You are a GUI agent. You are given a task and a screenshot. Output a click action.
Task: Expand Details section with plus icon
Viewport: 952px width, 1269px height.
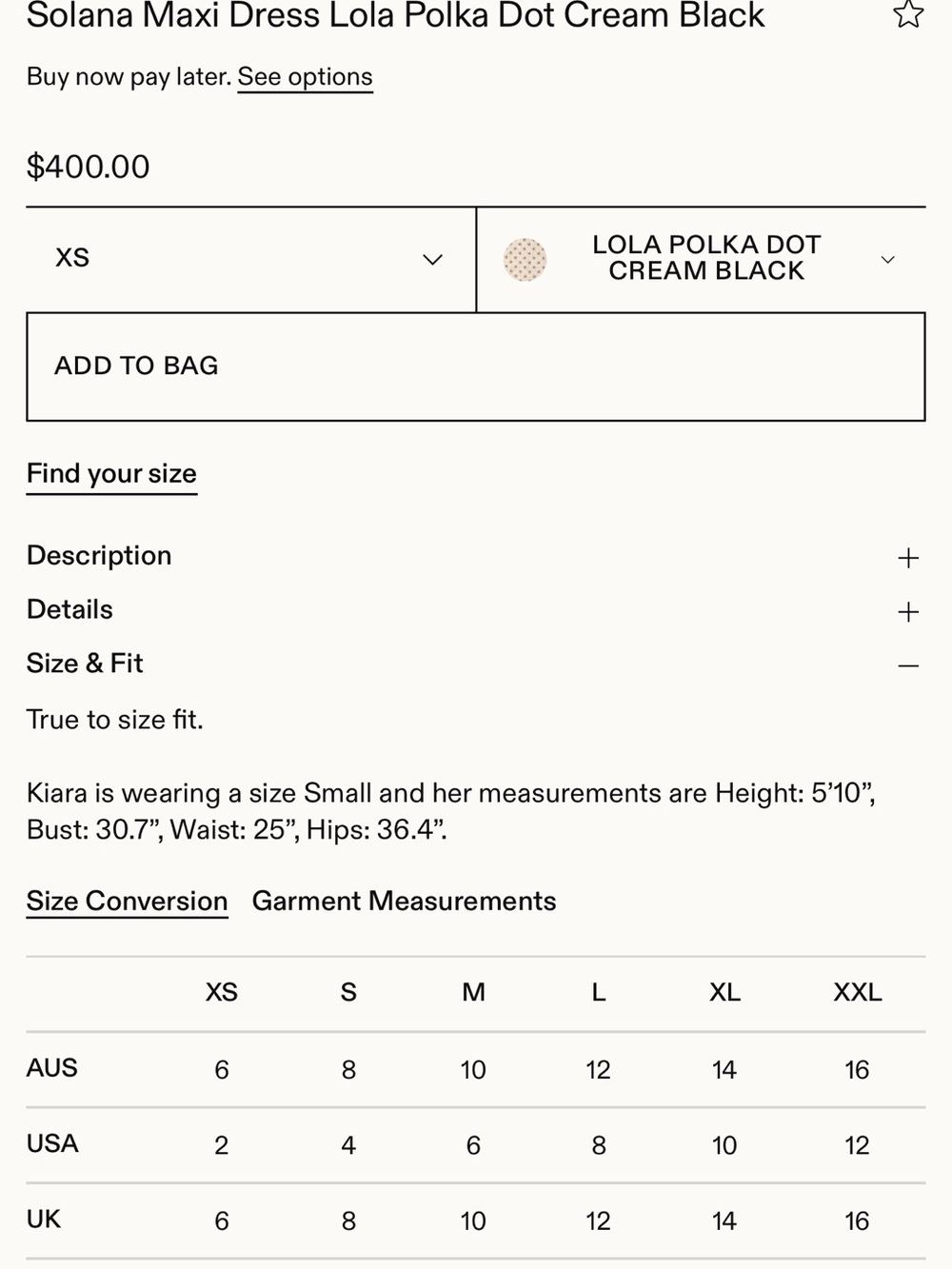point(908,611)
